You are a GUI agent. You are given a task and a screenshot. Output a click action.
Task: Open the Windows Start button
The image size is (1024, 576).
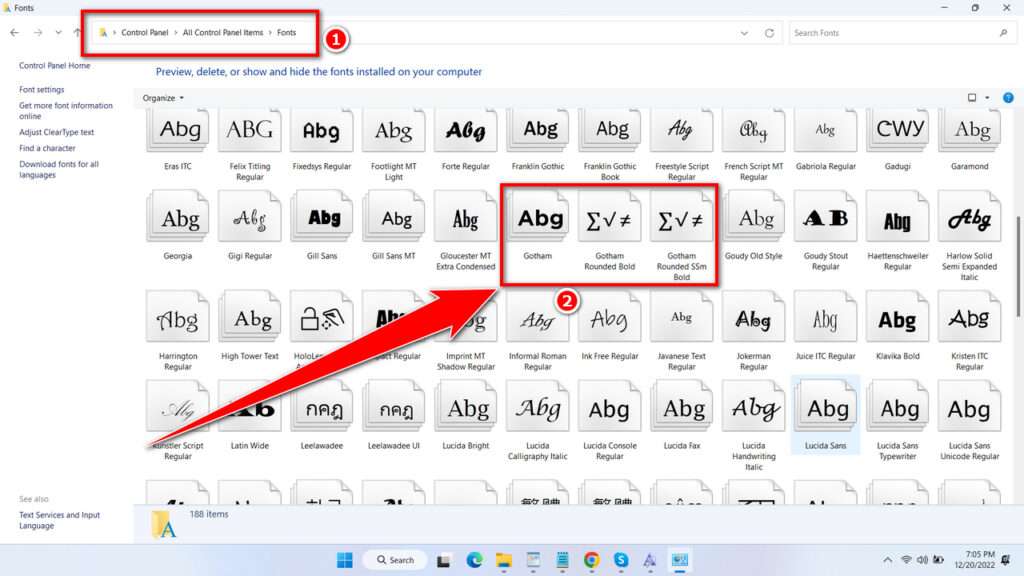click(344, 560)
